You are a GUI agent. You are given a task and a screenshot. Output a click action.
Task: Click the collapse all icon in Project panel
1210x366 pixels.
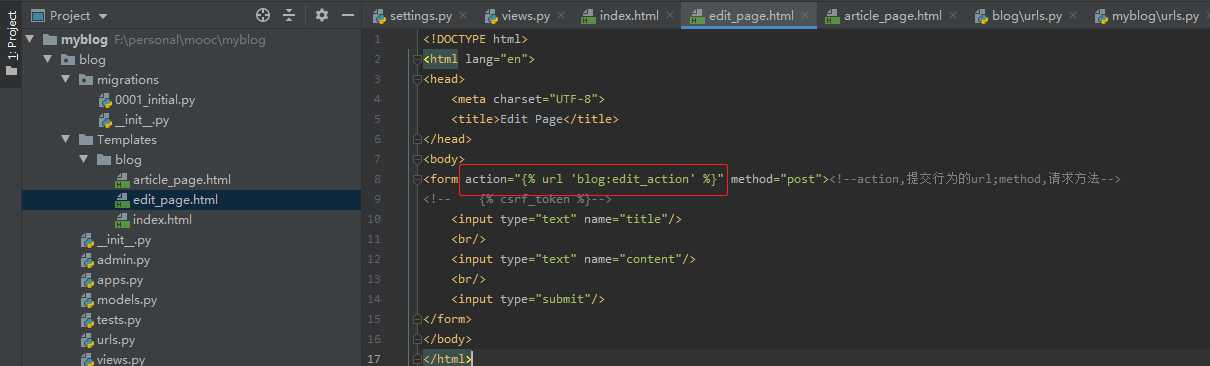[289, 15]
